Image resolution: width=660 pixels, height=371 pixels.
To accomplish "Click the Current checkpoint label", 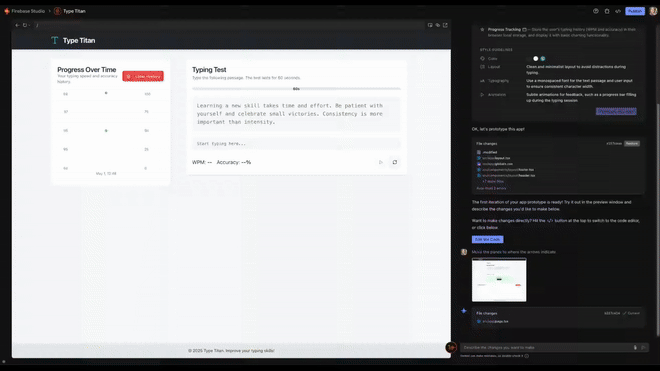I will pyautogui.click(x=631, y=313).
